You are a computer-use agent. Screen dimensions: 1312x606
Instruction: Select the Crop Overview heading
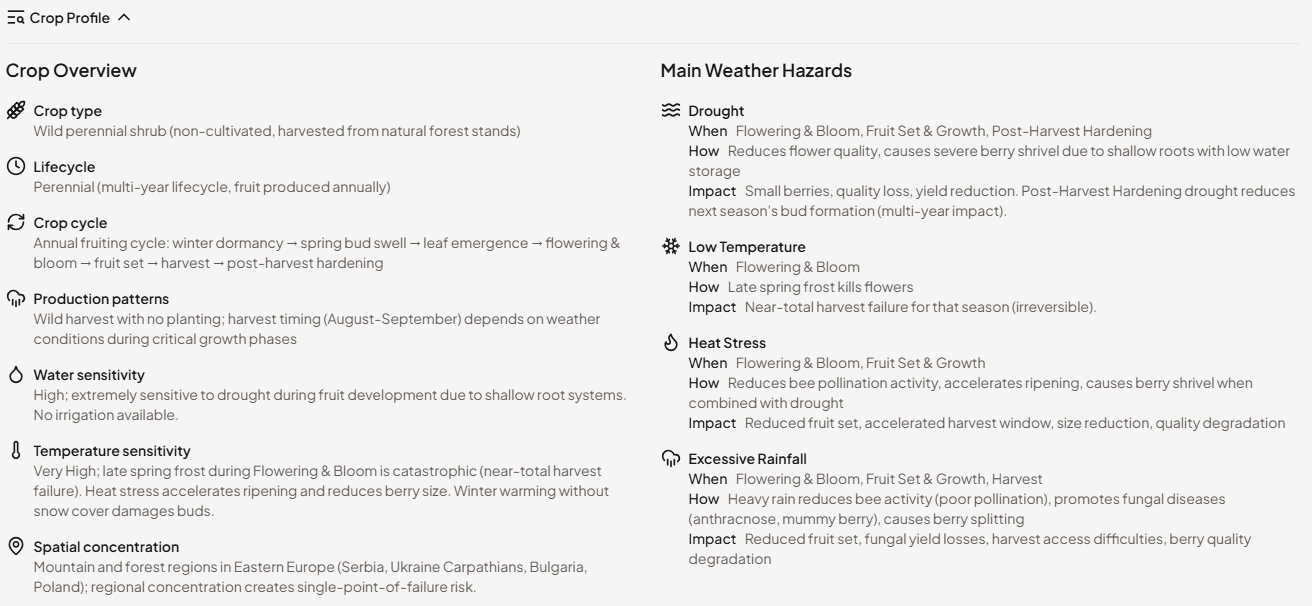coord(71,71)
